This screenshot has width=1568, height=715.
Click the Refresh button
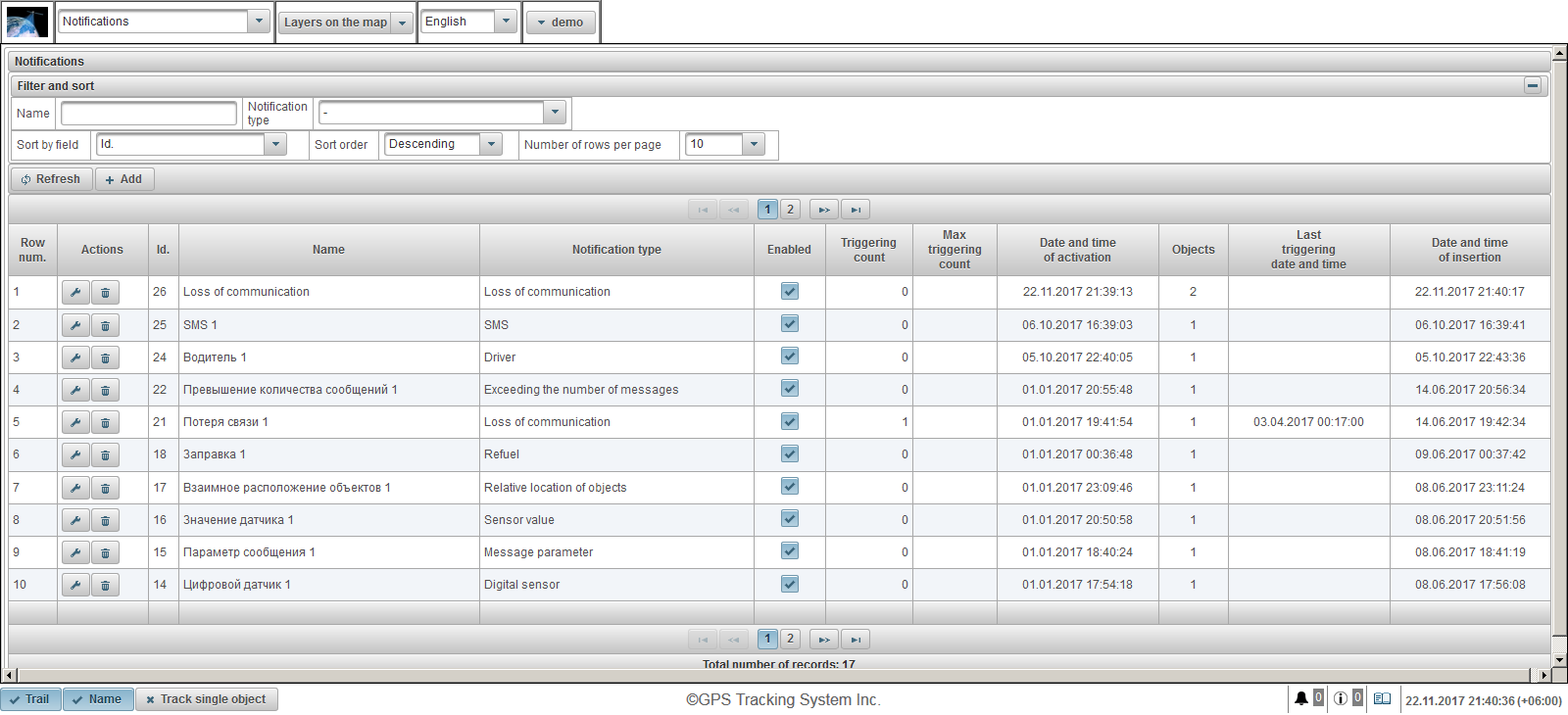coord(51,179)
